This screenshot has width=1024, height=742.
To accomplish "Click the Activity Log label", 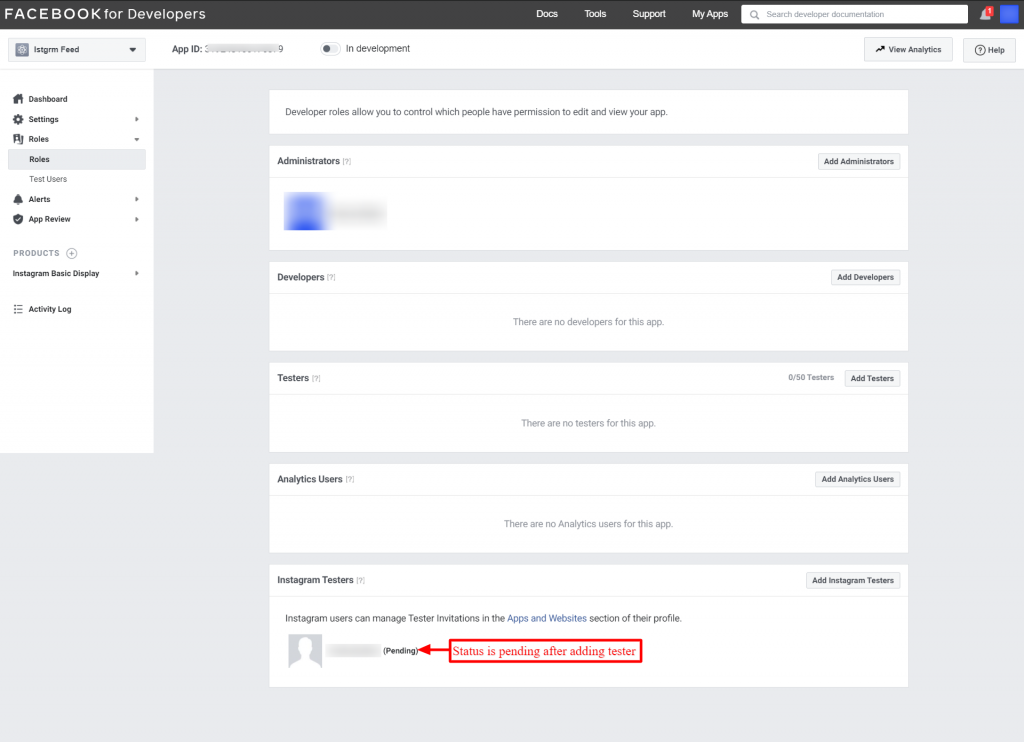I will [50, 310].
